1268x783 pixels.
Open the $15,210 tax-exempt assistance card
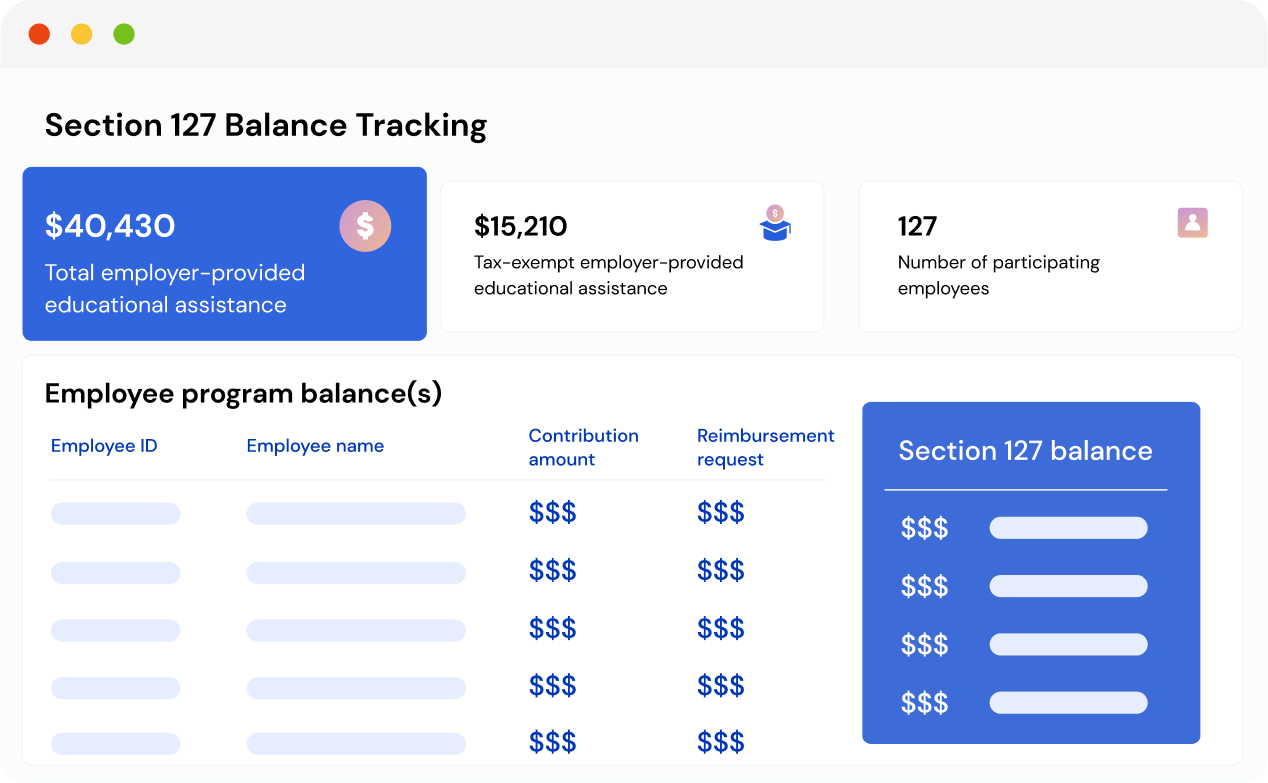(631, 256)
